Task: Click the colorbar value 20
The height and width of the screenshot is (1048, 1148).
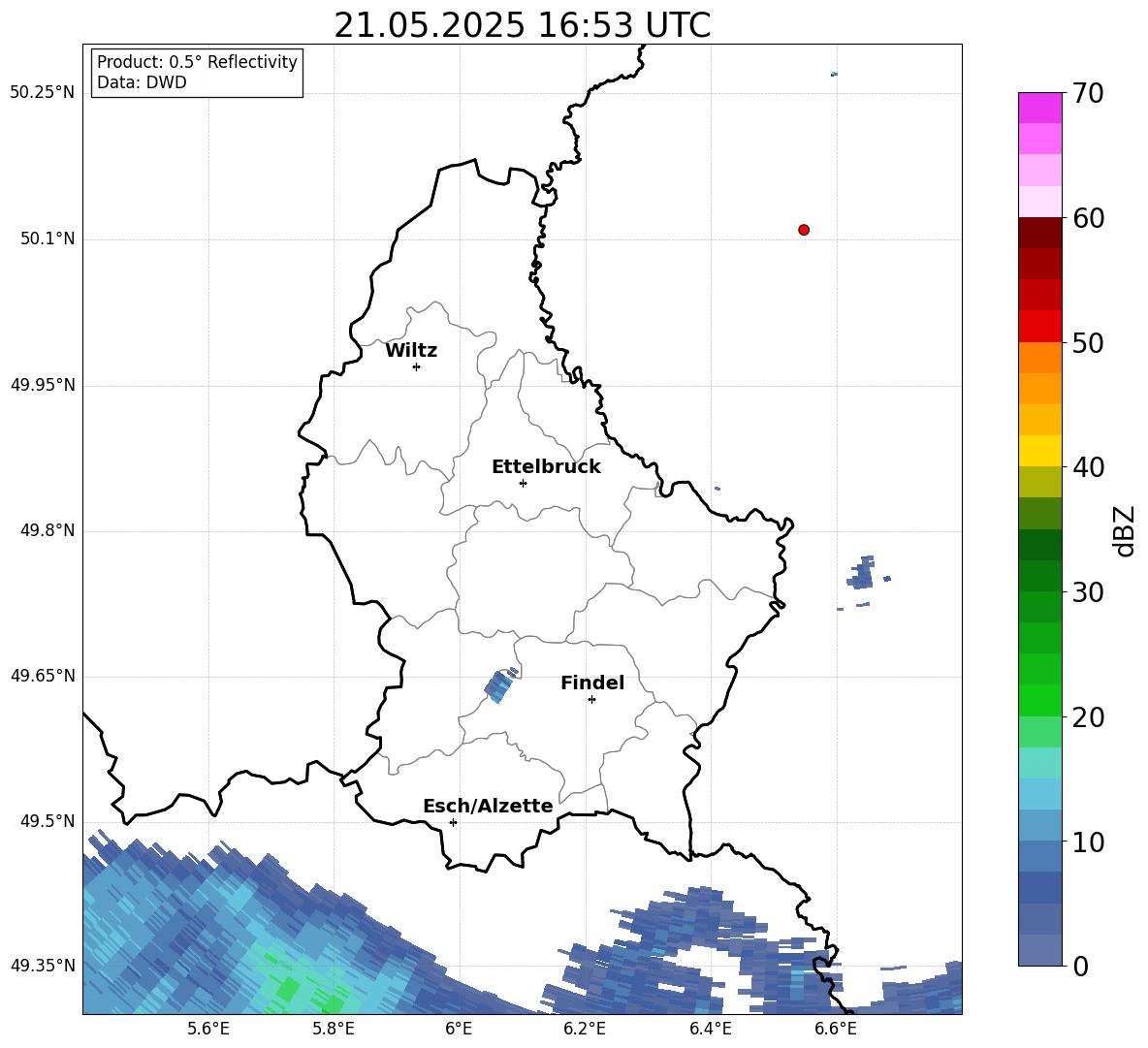Action: tap(1088, 717)
